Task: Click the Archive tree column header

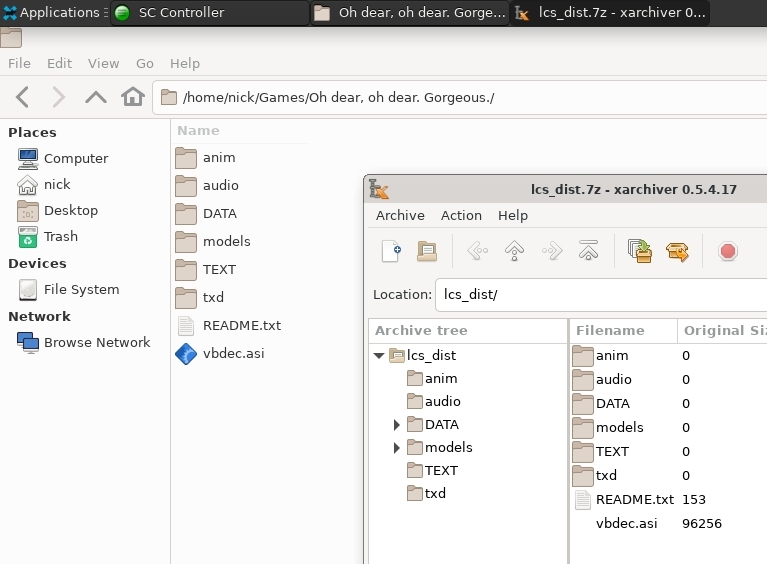Action: tap(468, 331)
